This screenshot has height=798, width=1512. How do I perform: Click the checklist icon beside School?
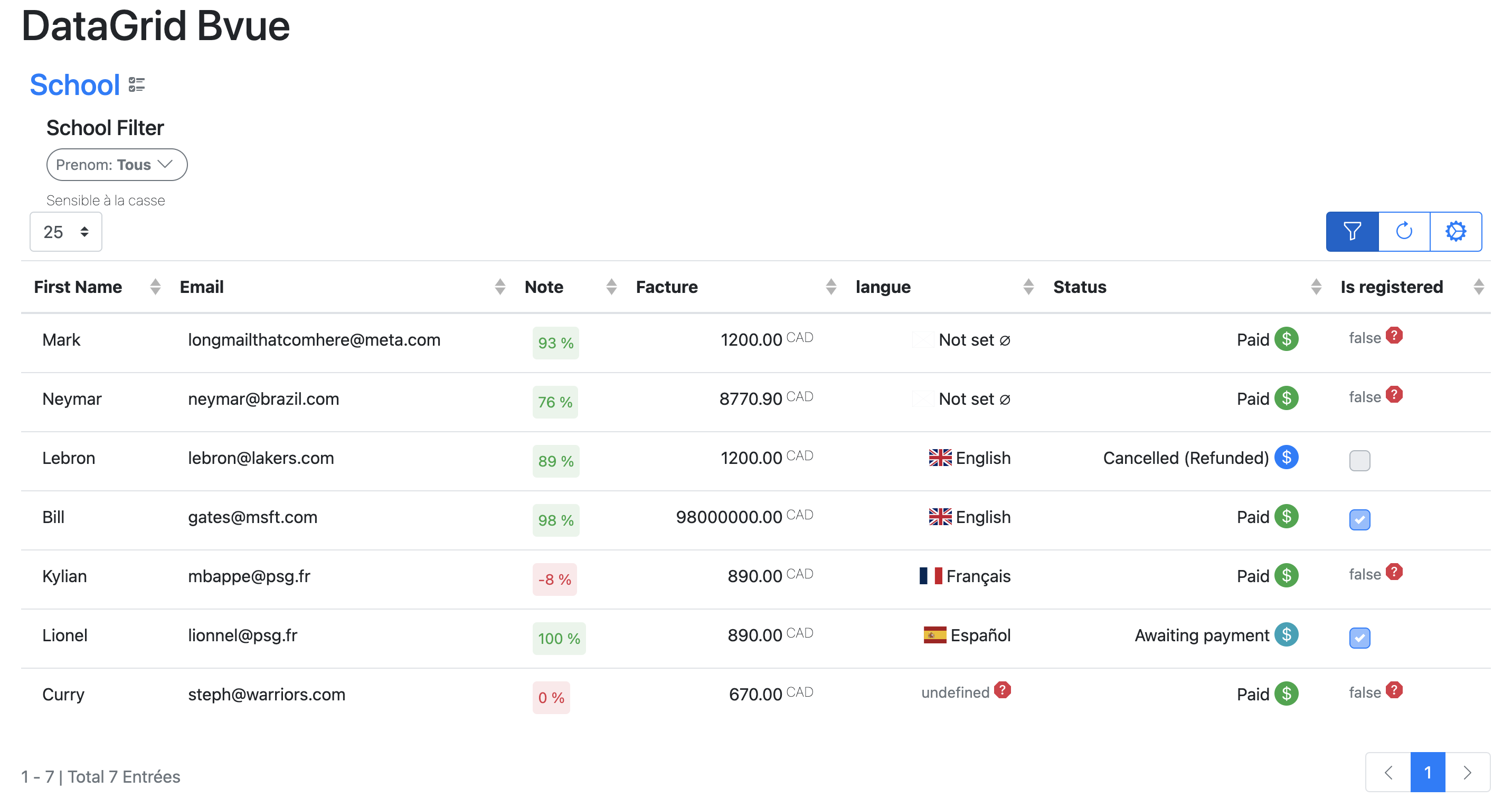coord(136,84)
